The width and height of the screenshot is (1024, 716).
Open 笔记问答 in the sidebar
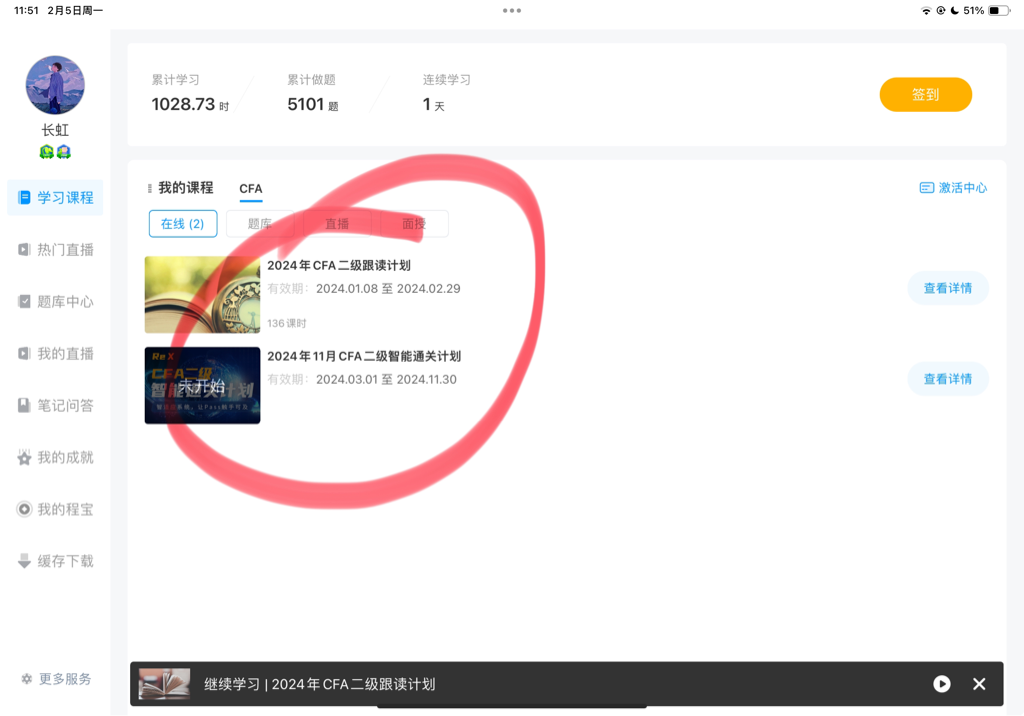[56, 405]
